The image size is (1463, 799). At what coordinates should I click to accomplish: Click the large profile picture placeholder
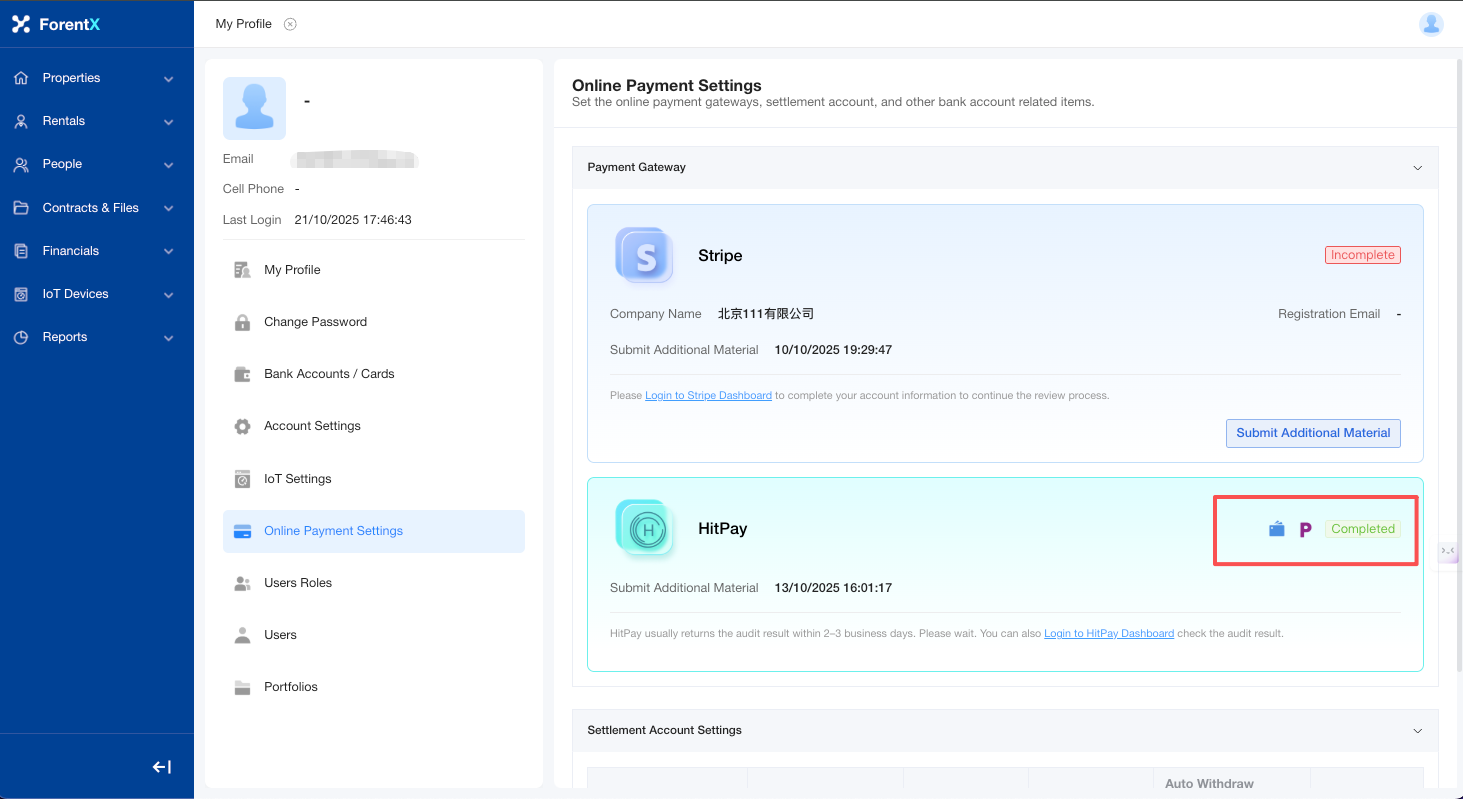[254, 108]
